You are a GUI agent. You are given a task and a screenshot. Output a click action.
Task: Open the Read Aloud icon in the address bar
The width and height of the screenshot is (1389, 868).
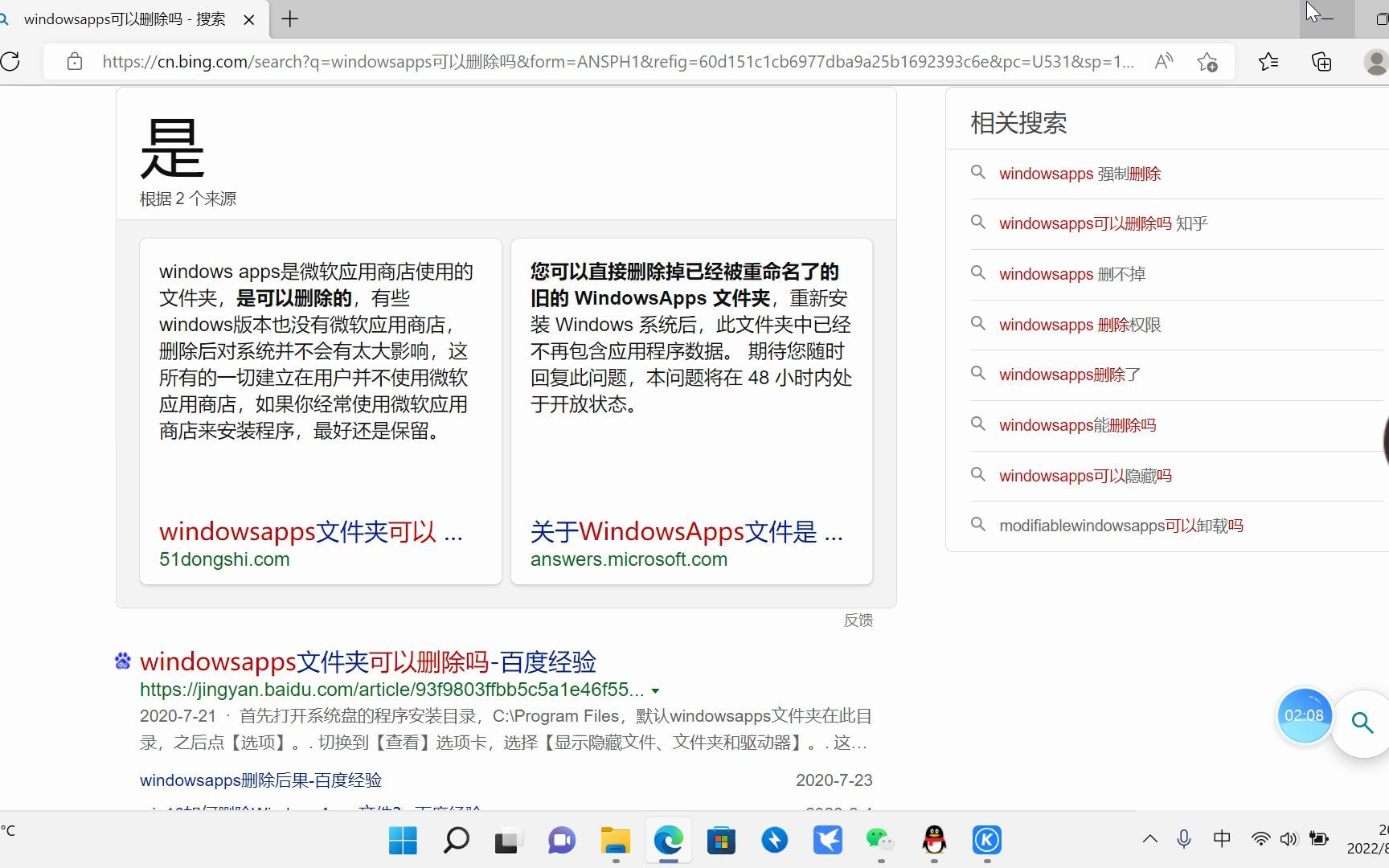coord(1163,61)
